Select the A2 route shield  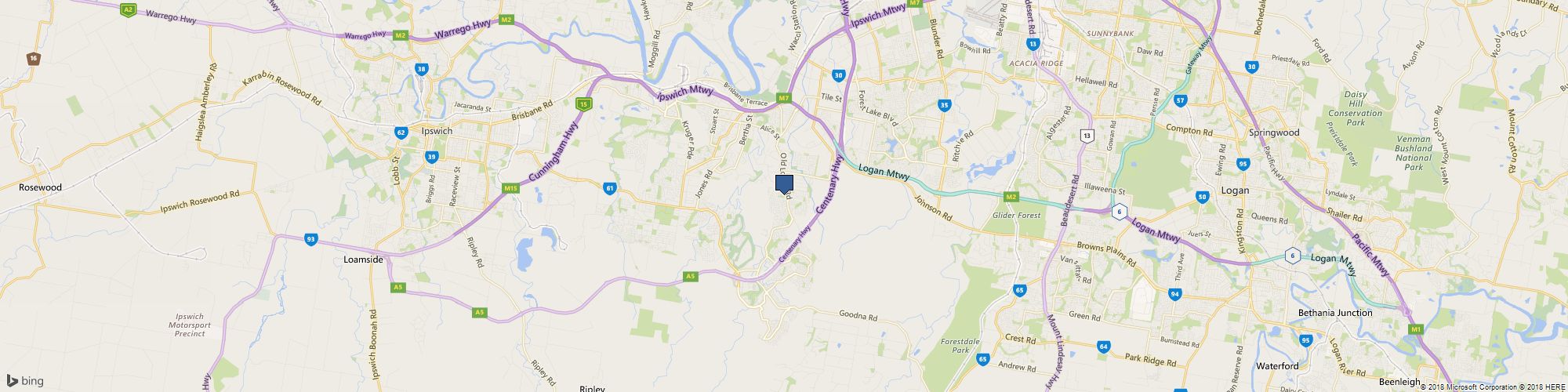pyautogui.click(x=129, y=9)
